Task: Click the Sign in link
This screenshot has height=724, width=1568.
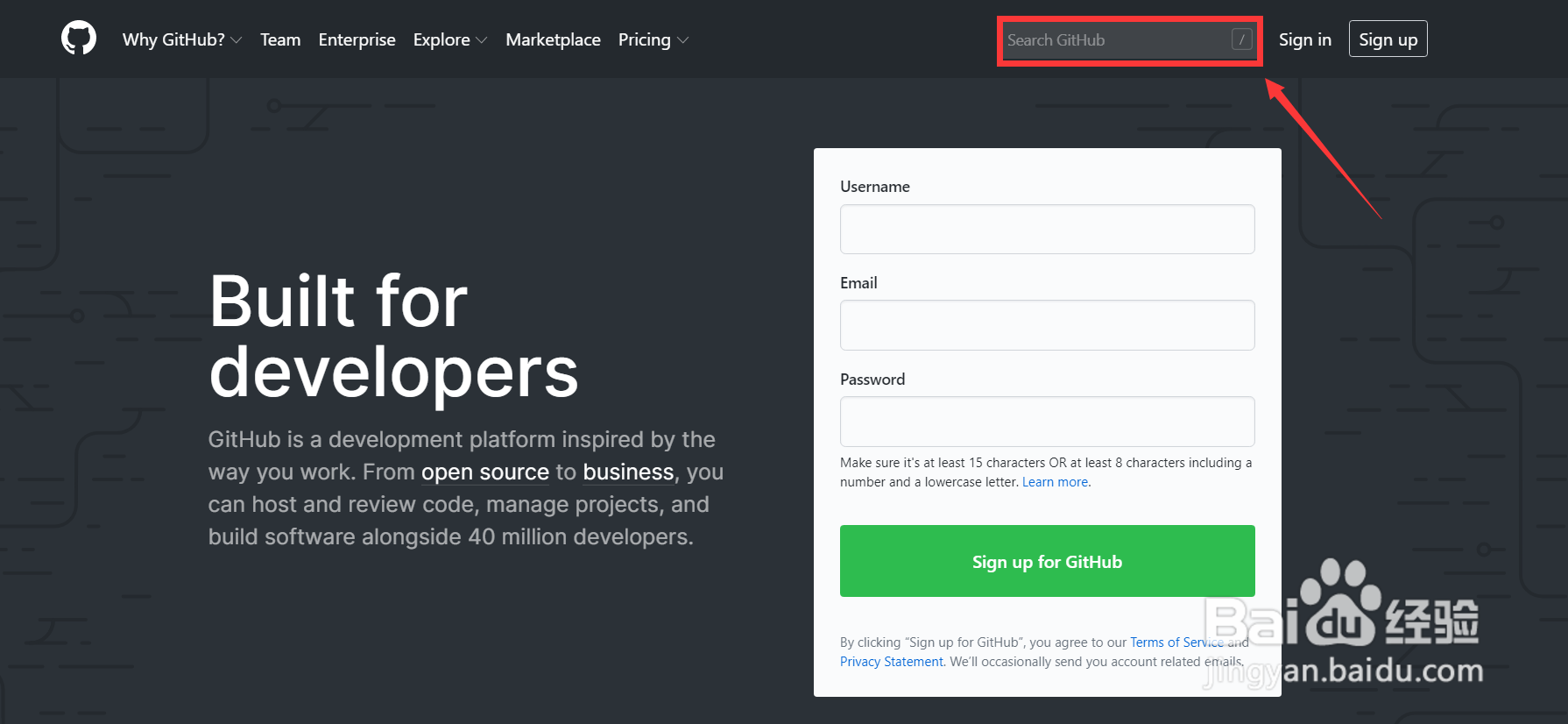Action: coord(1305,39)
